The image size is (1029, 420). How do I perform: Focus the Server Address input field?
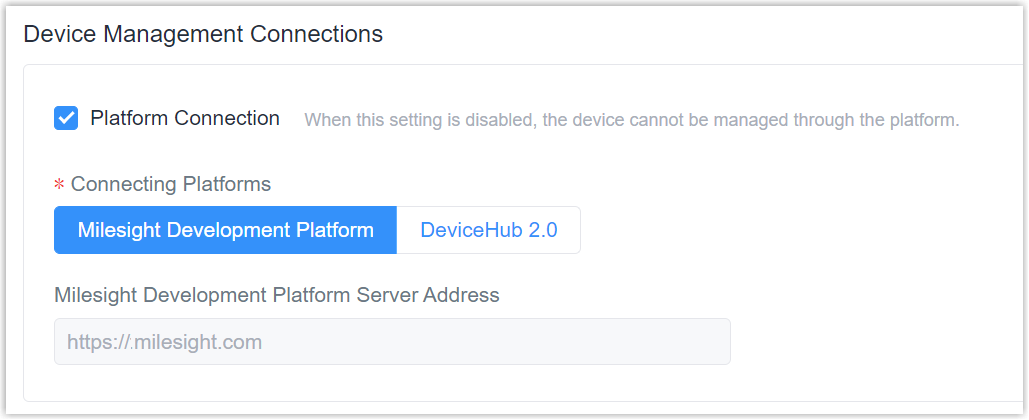[x=392, y=341]
